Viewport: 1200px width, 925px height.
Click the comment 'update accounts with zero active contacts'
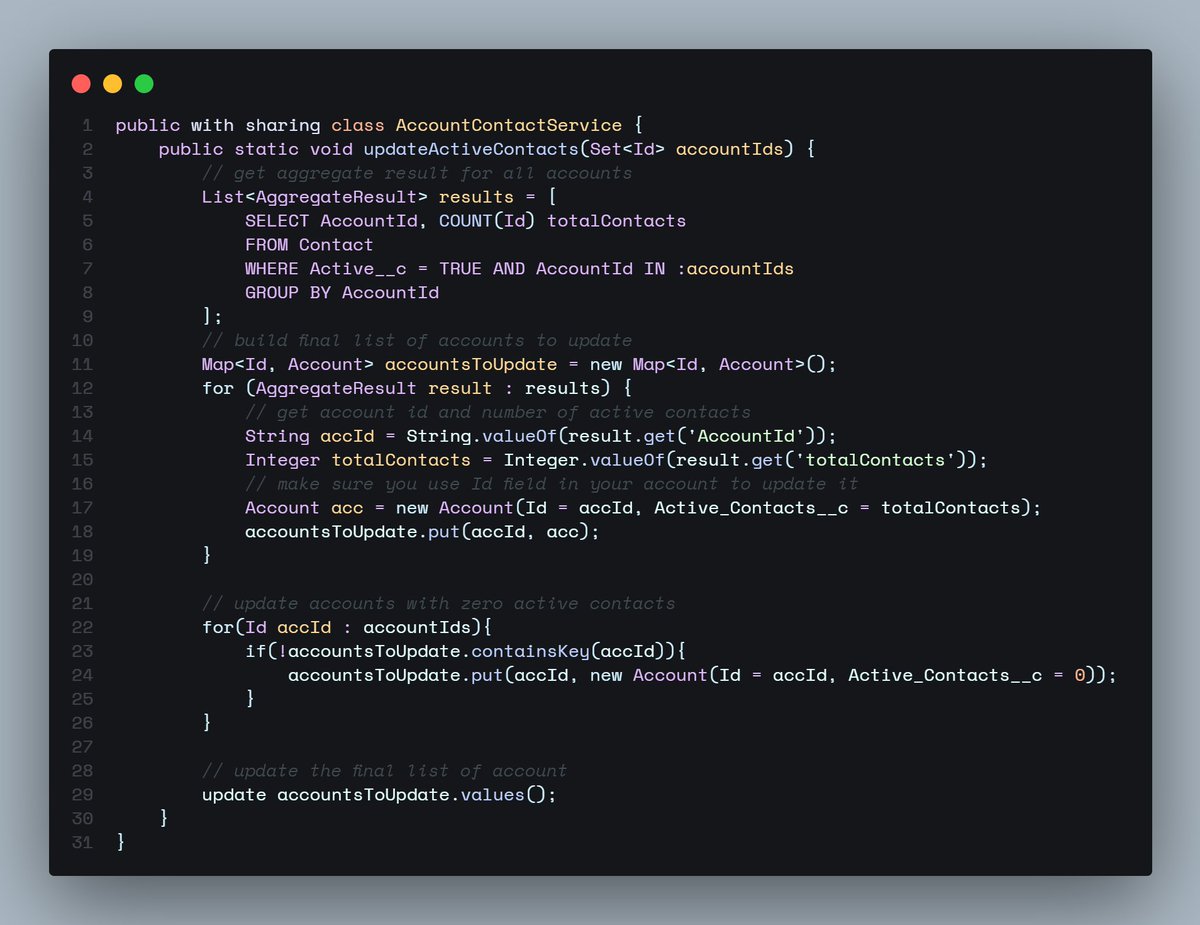[x=439, y=603]
